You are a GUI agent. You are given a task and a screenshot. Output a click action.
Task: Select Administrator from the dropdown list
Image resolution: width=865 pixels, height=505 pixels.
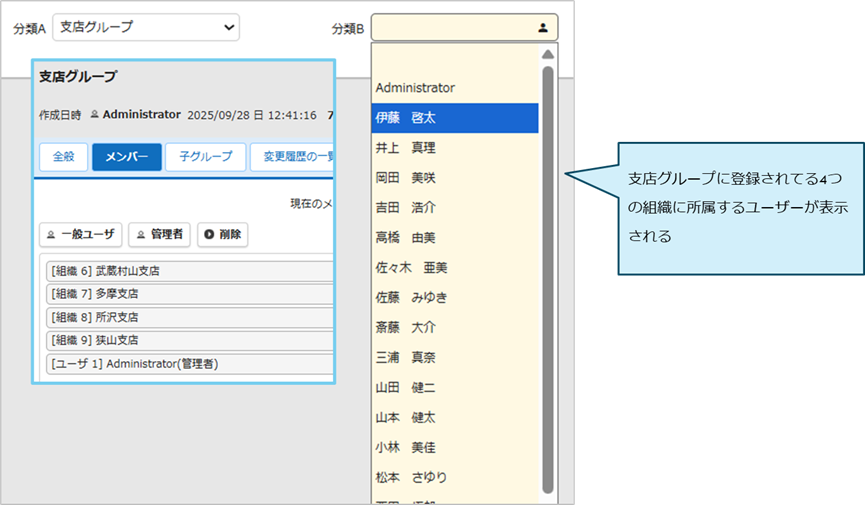click(x=415, y=88)
